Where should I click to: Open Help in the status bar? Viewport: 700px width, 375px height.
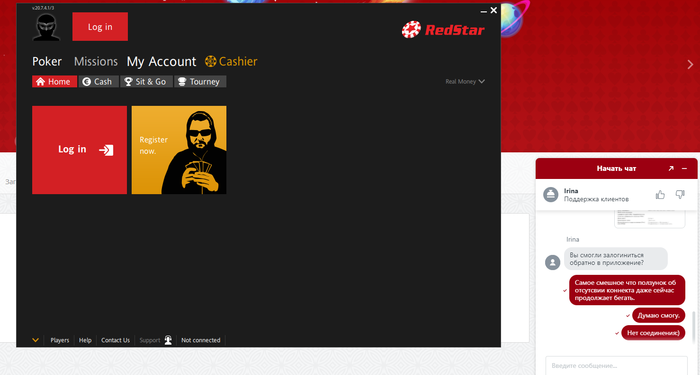coord(85,340)
